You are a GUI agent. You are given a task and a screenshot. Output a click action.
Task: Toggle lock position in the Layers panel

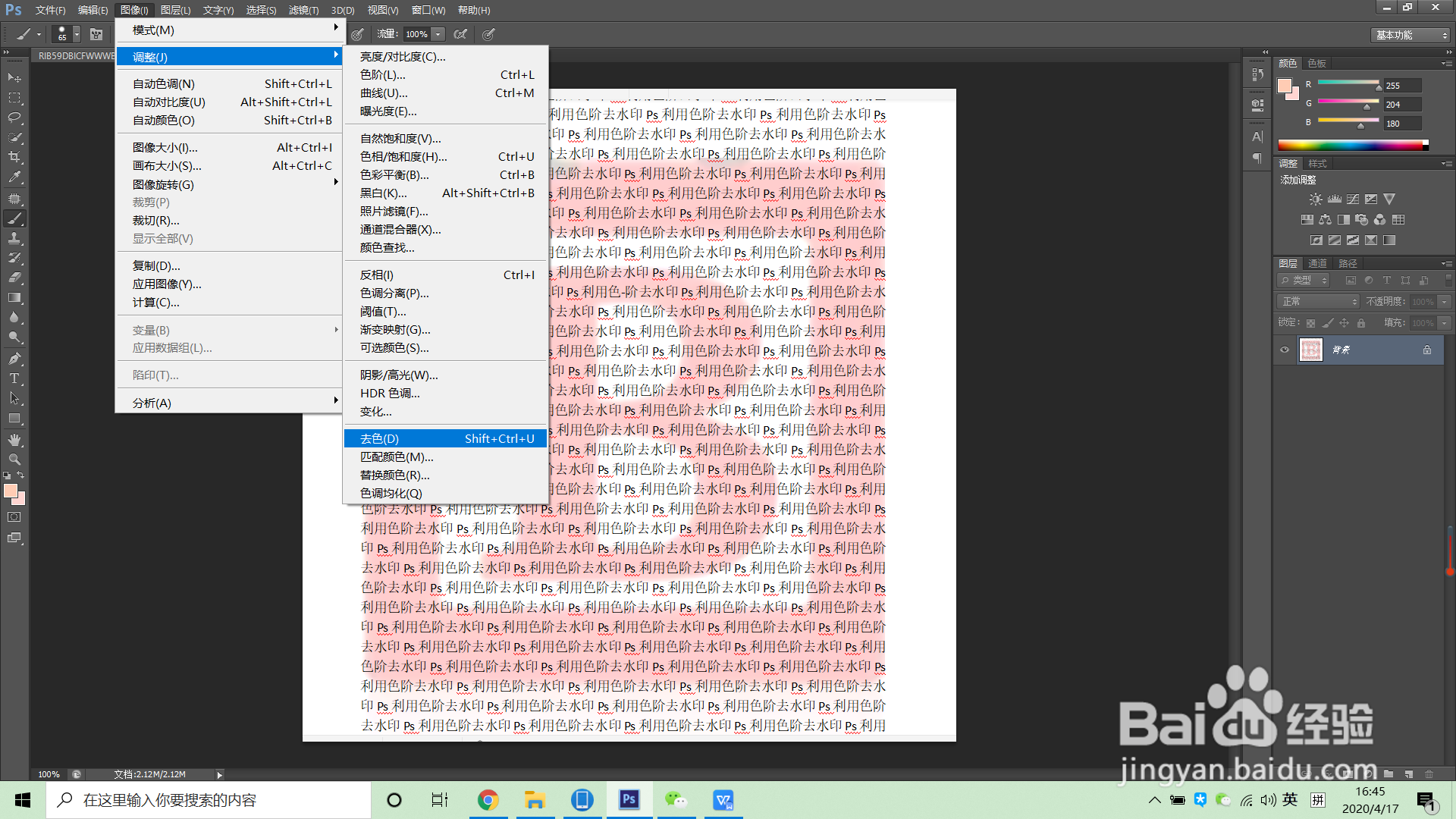pos(1344,323)
